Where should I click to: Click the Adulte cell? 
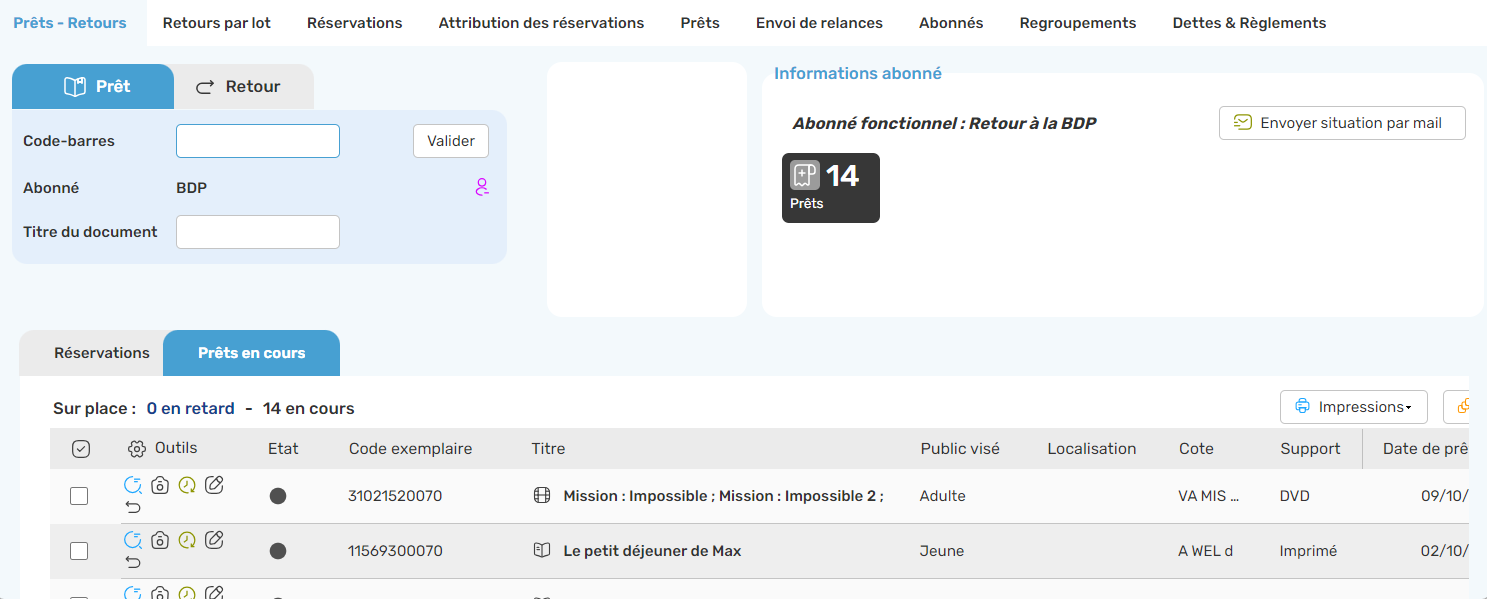943,496
